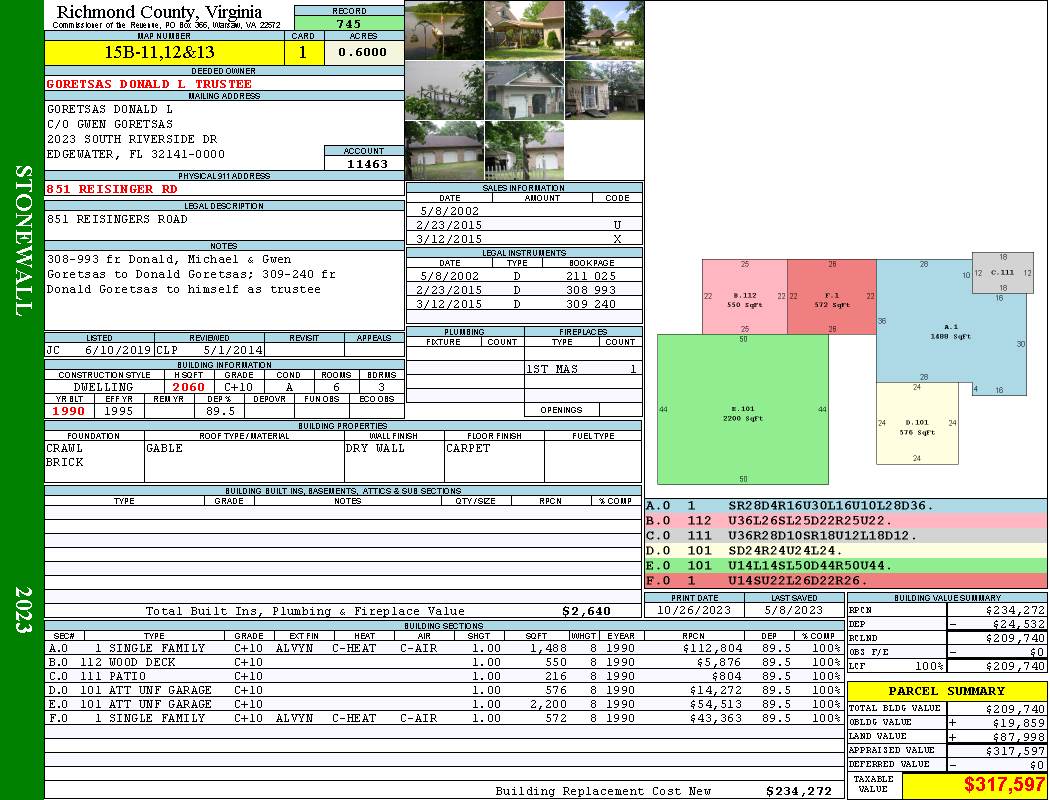The image size is (1050, 800).
Task: Open the garage photo with the picket fence
Action: (x=524, y=151)
